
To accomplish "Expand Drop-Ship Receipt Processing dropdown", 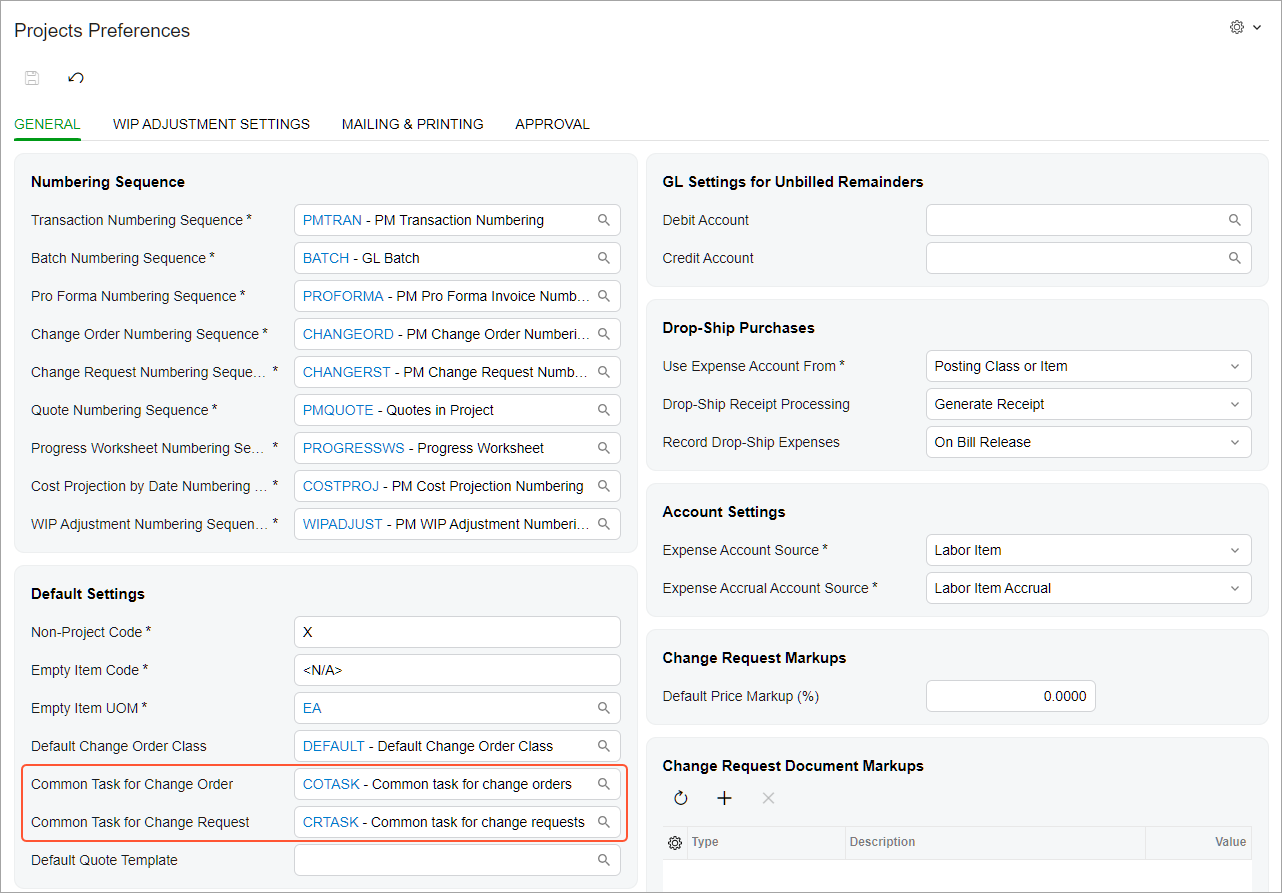I will tap(1235, 404).
